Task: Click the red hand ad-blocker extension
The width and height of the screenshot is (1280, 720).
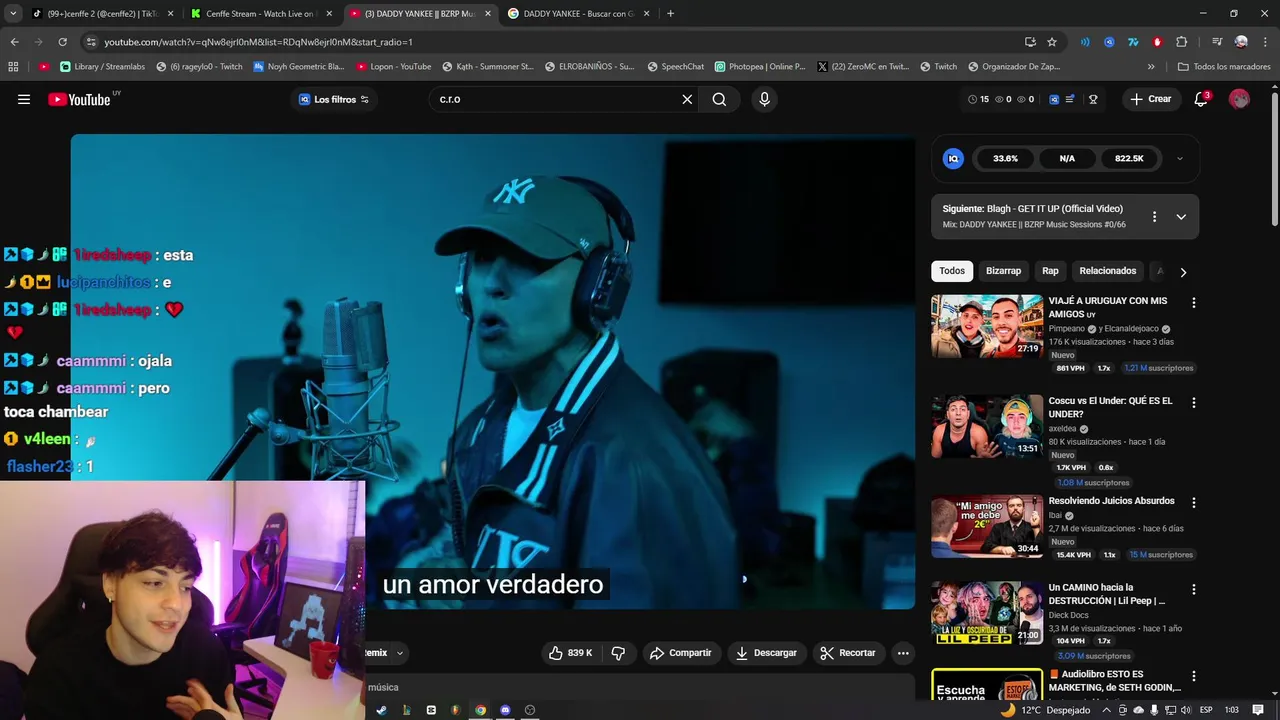Action: [1157, 42]
